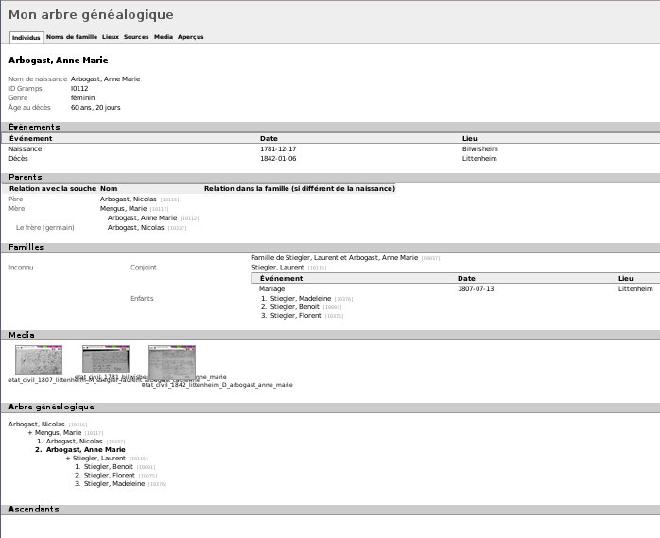Open Stiegler, Florent in the Arbre généalogique
This screenshot has height=538, width=660.
(109, 475)
